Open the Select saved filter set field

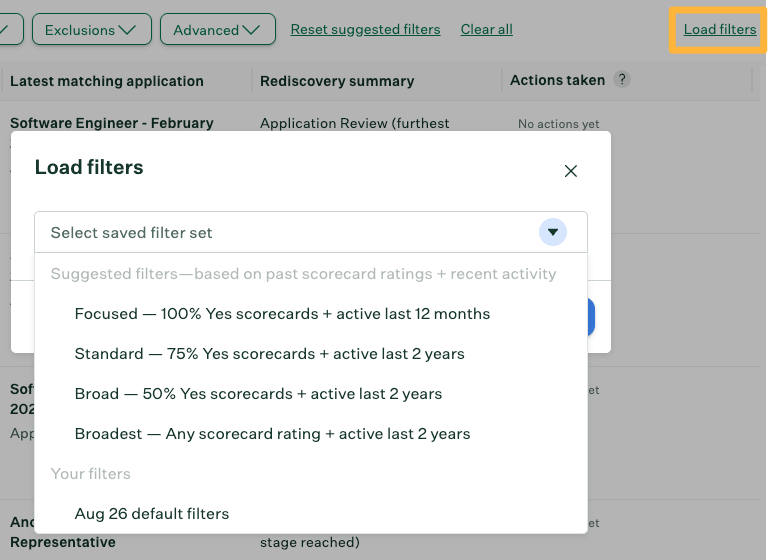311,232
